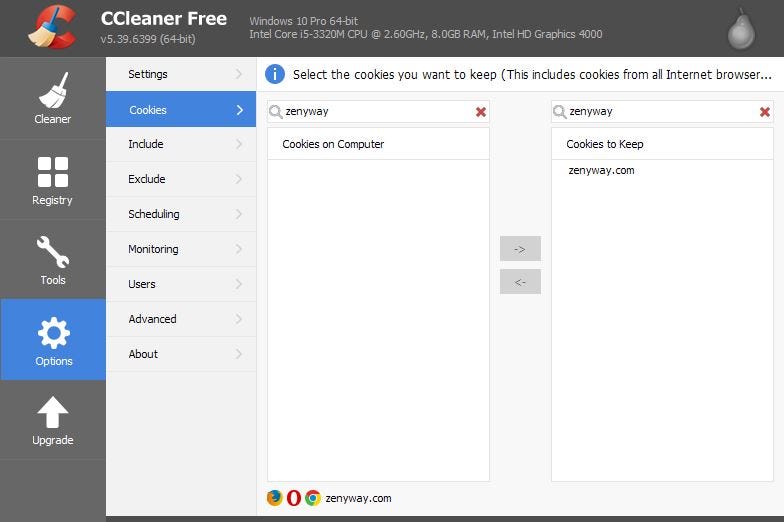Open the Include options page
This screenshot has height=522, width=784.
[x=181, y=144]
